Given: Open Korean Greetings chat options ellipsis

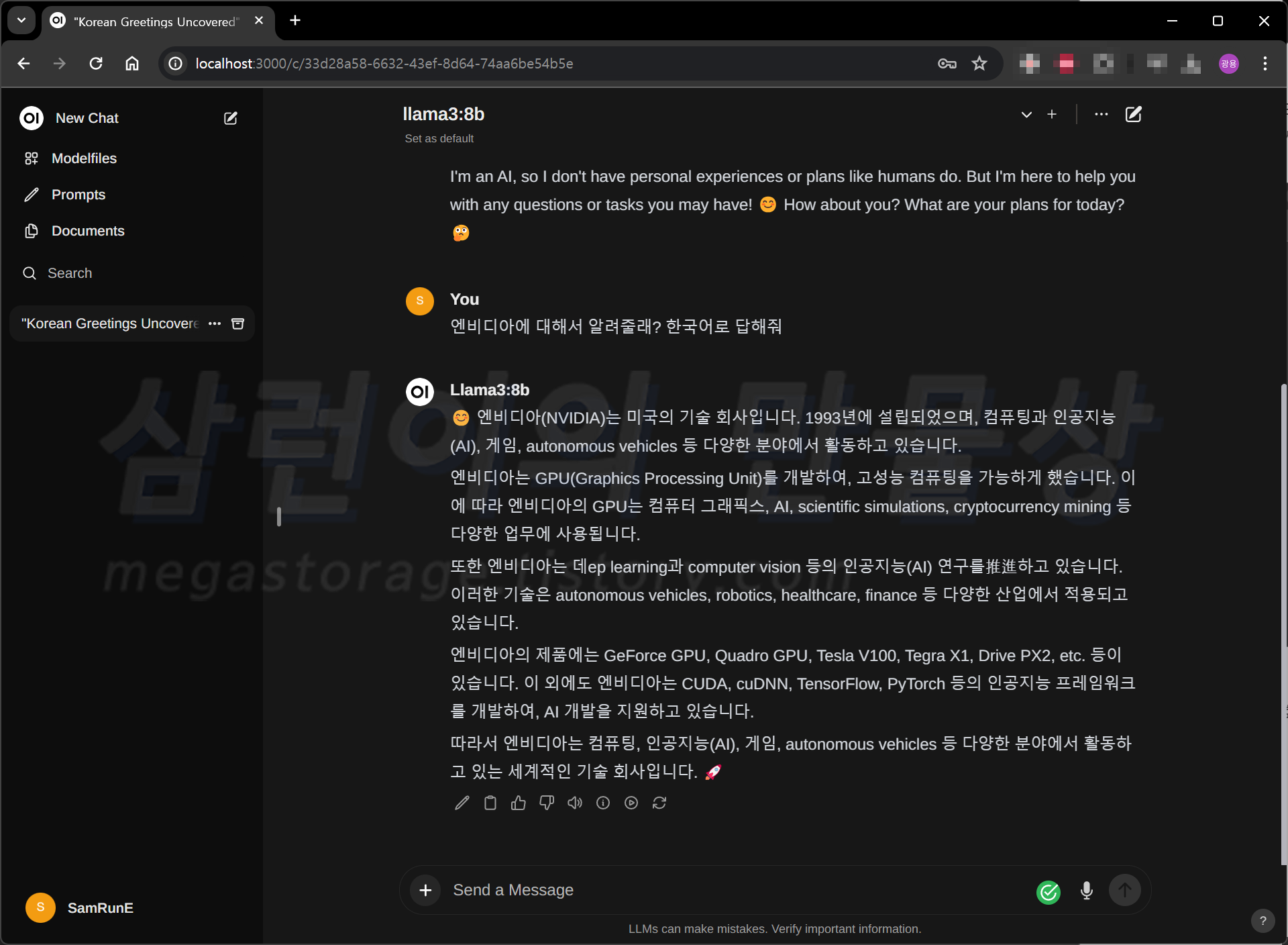Looking at the screenshot, I should (215, 324).
